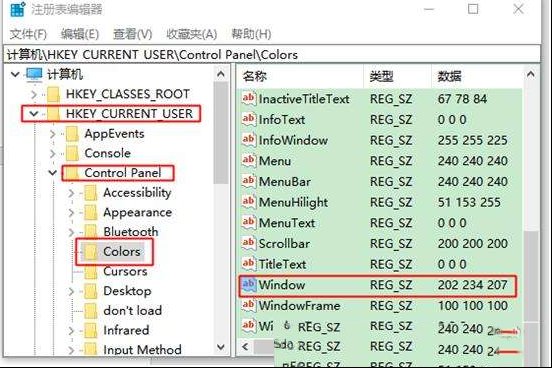Expand the Accessibility key
552x368 pixels.
coord(71,193)
